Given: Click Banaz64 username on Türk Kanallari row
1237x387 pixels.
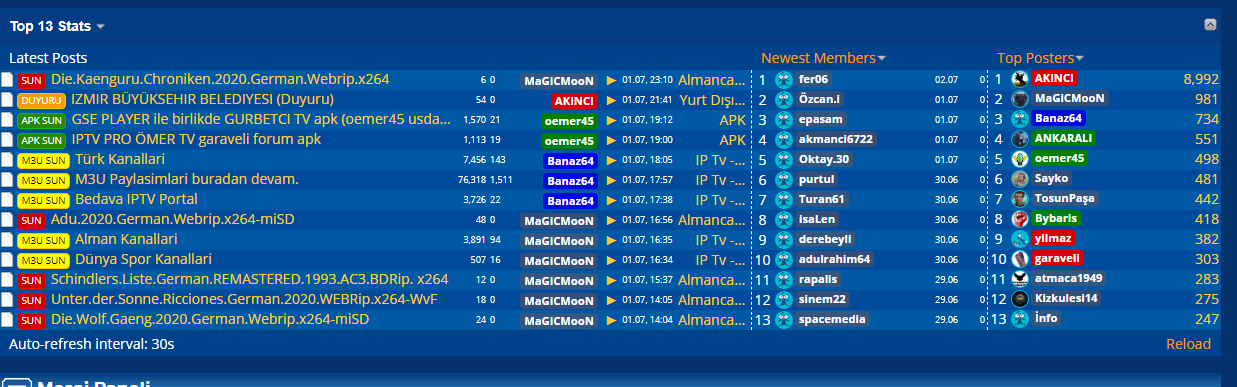Looking at the screenshot, I should (x=571, y=161).
